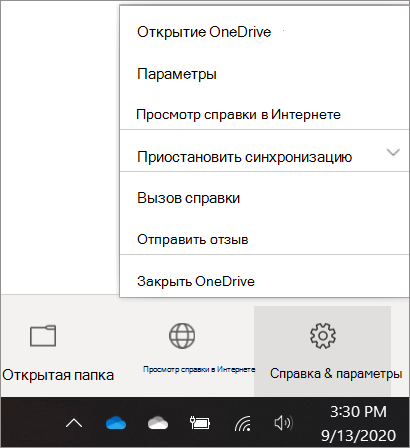Click the Справка & параметры text label
Screen dimensions: 410x448
pos(336,374)
